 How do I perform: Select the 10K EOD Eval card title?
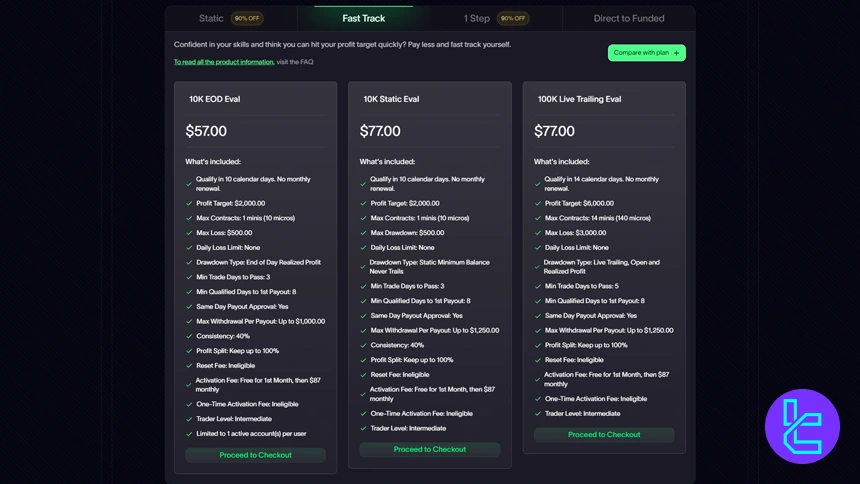pos(214,99)
